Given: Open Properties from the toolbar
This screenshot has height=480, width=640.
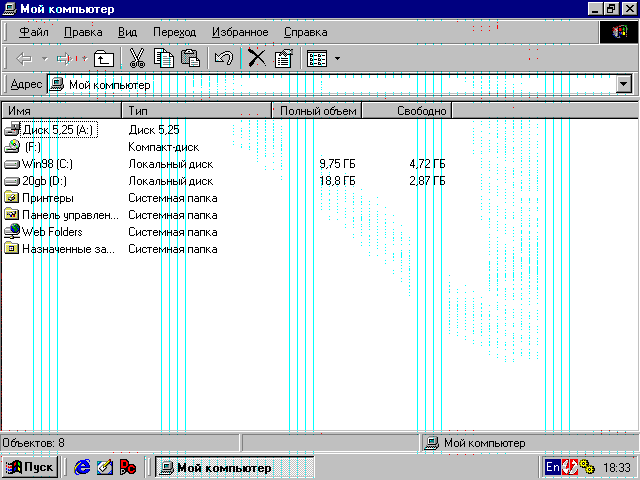Looking at the screenshot, I should [284, 58].
